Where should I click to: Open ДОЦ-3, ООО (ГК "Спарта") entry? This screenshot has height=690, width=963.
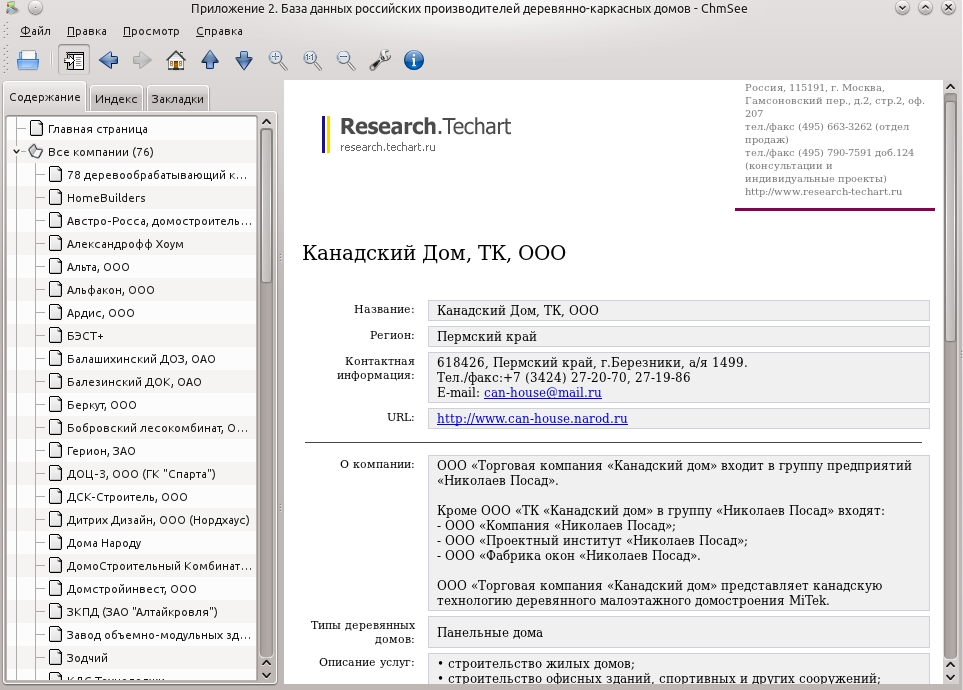click(x=141, y=474)
